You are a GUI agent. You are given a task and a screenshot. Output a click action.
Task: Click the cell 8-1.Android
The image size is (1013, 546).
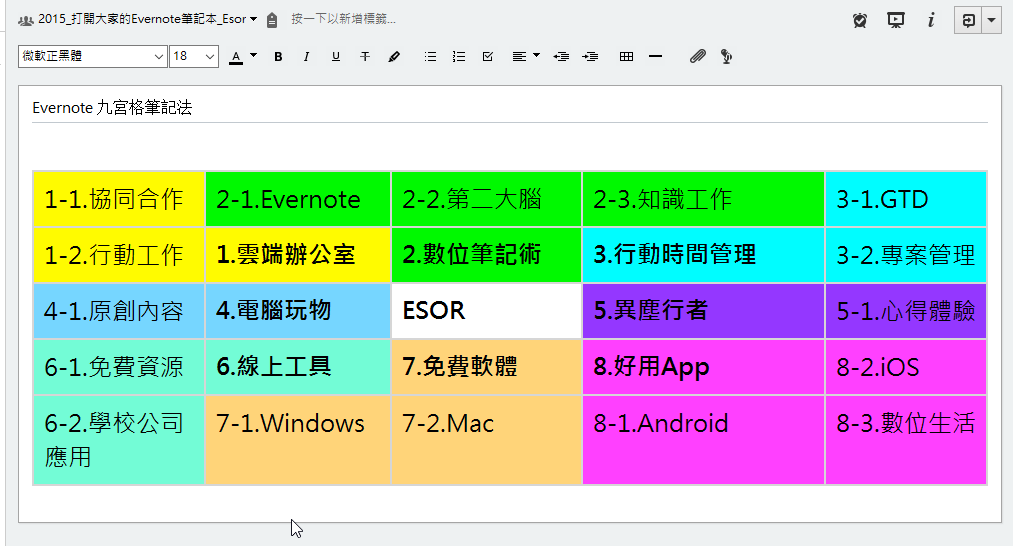click(x=704, y=440)
